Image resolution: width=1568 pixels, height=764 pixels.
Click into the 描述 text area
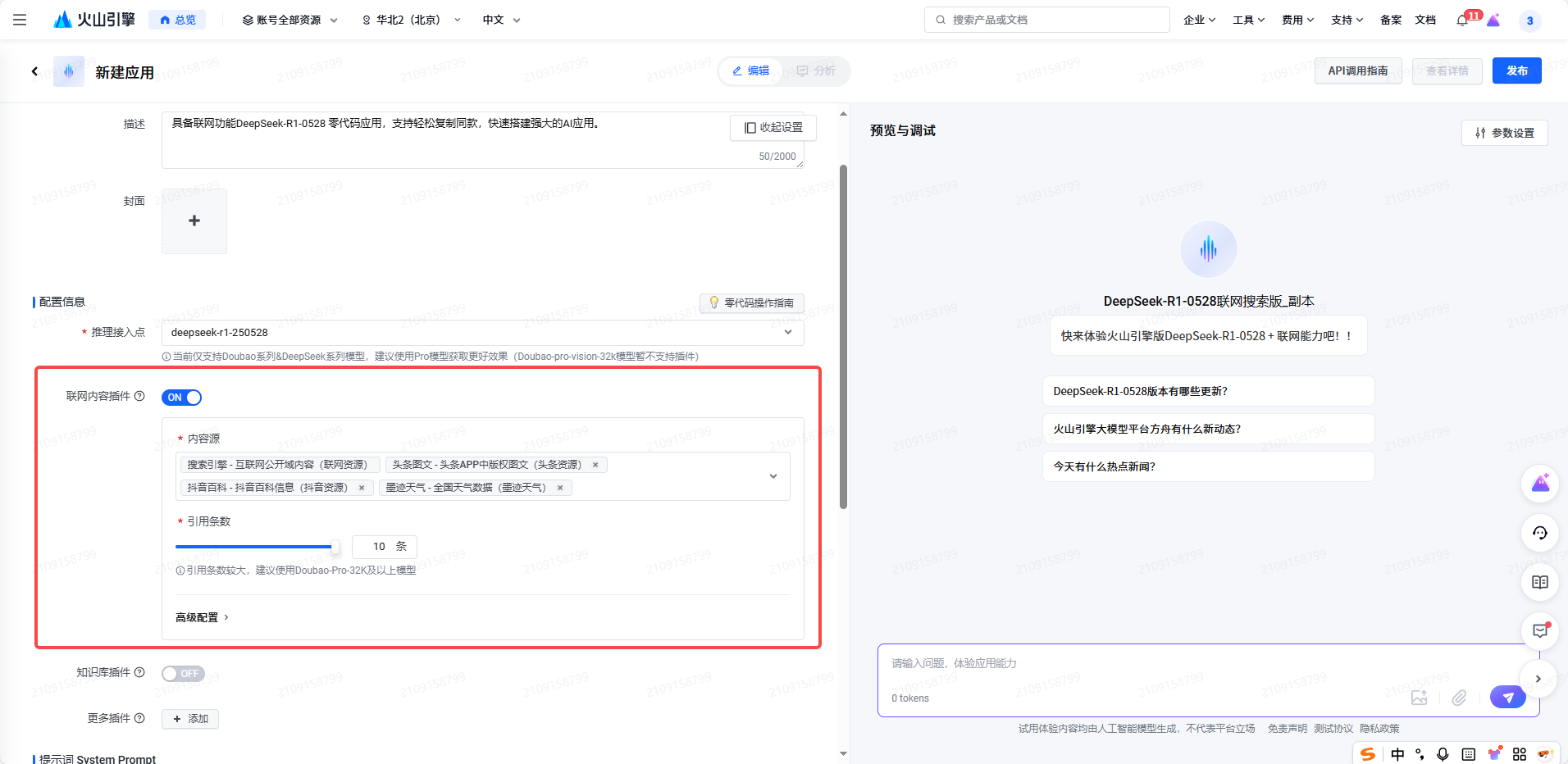[x=482, y=140]
